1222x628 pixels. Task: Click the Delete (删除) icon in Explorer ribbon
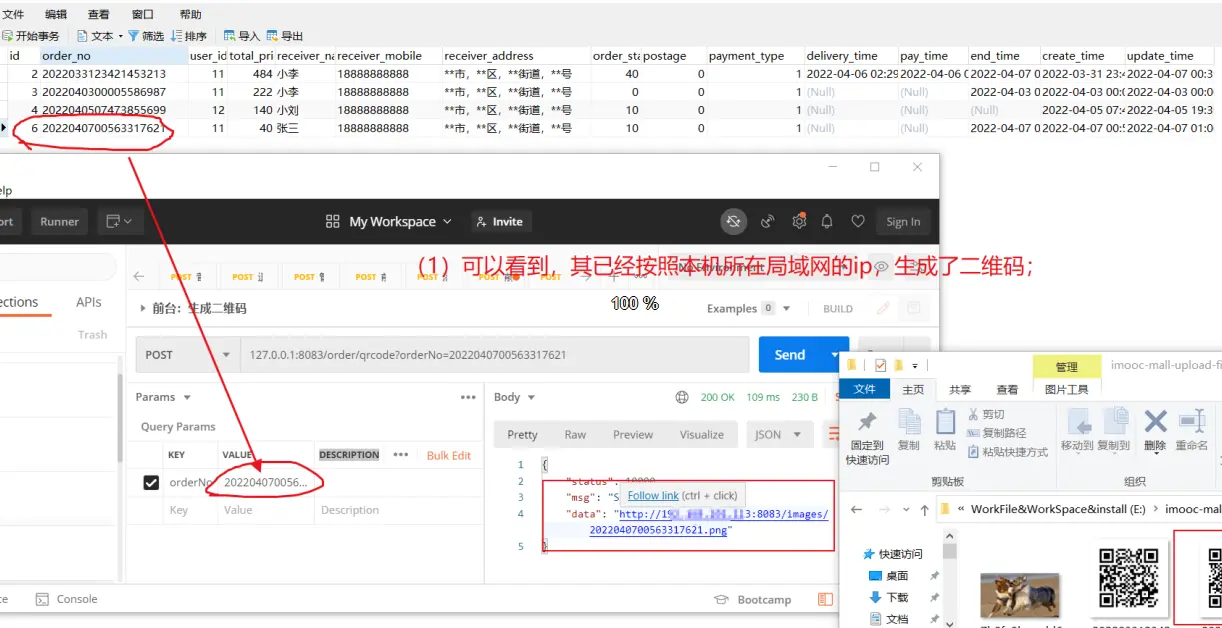(1155, 429)
